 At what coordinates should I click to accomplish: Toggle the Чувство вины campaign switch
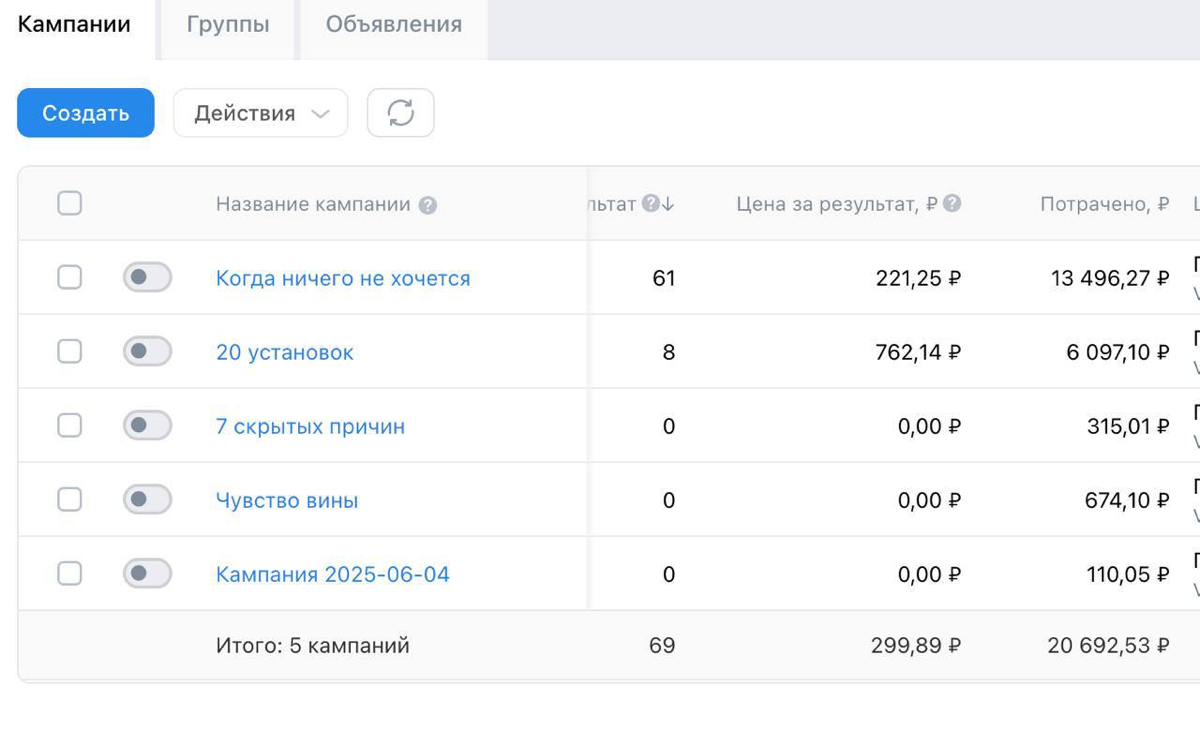(147, 499)
